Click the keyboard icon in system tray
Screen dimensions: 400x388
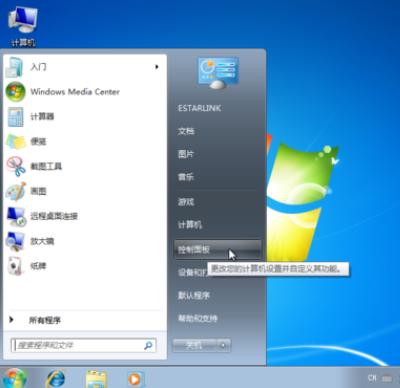coord(387,378)
